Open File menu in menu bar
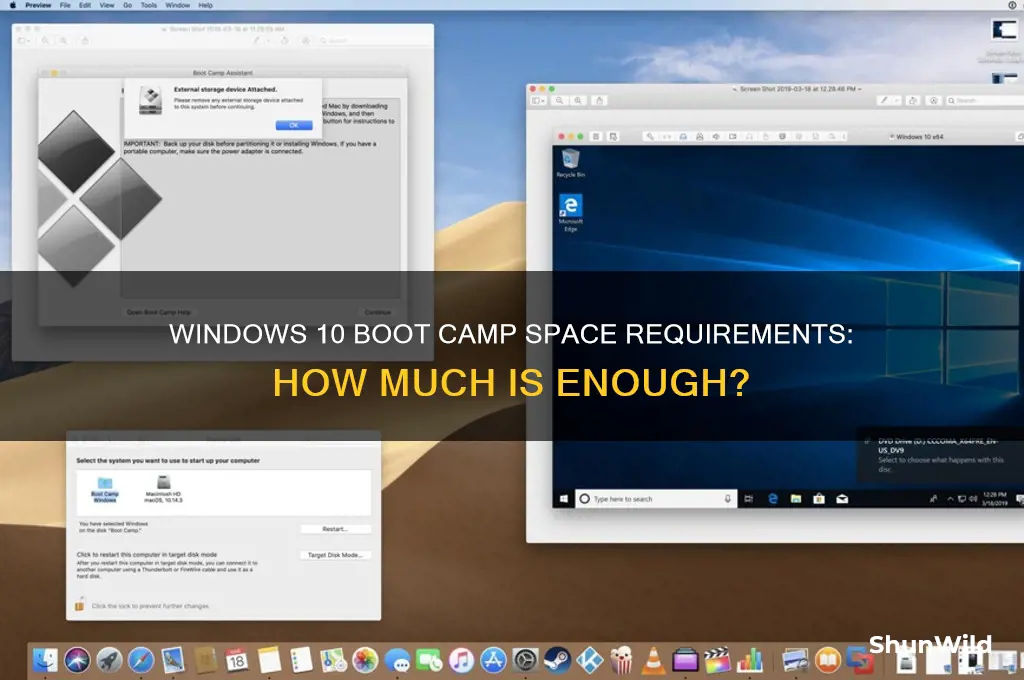The image size is (1024, 680). click(65, 5)
